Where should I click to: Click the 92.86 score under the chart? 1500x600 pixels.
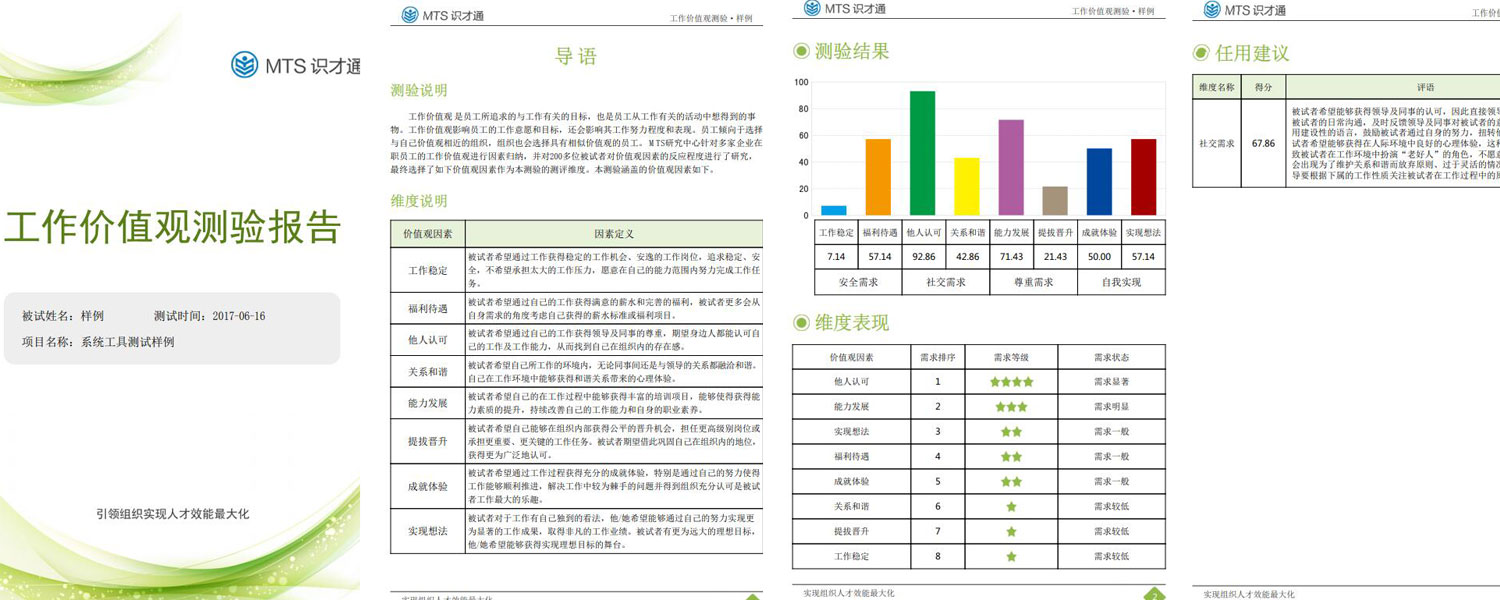(x=922, y=257)
